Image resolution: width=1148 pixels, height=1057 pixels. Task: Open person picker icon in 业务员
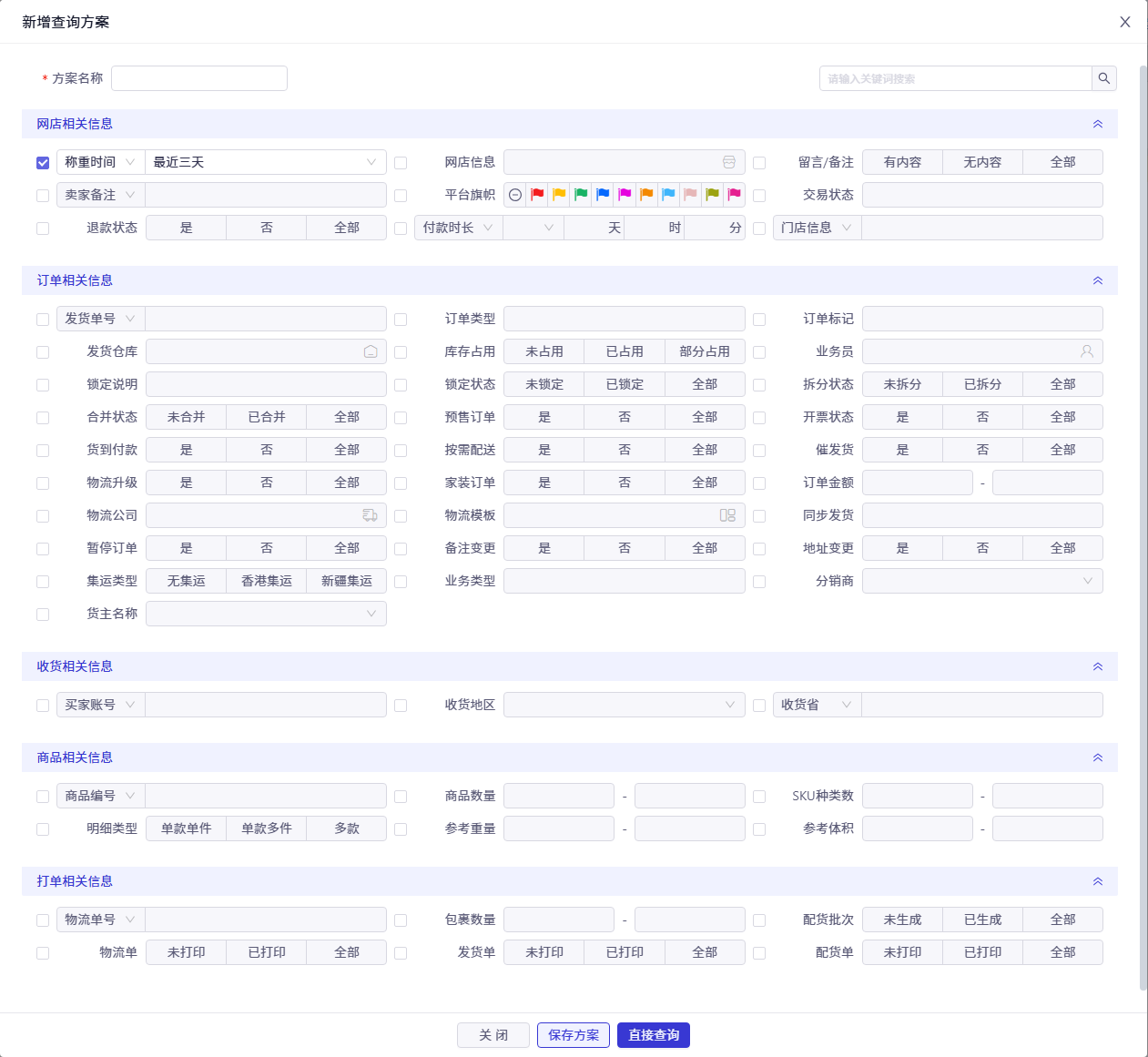[1087, 351]
